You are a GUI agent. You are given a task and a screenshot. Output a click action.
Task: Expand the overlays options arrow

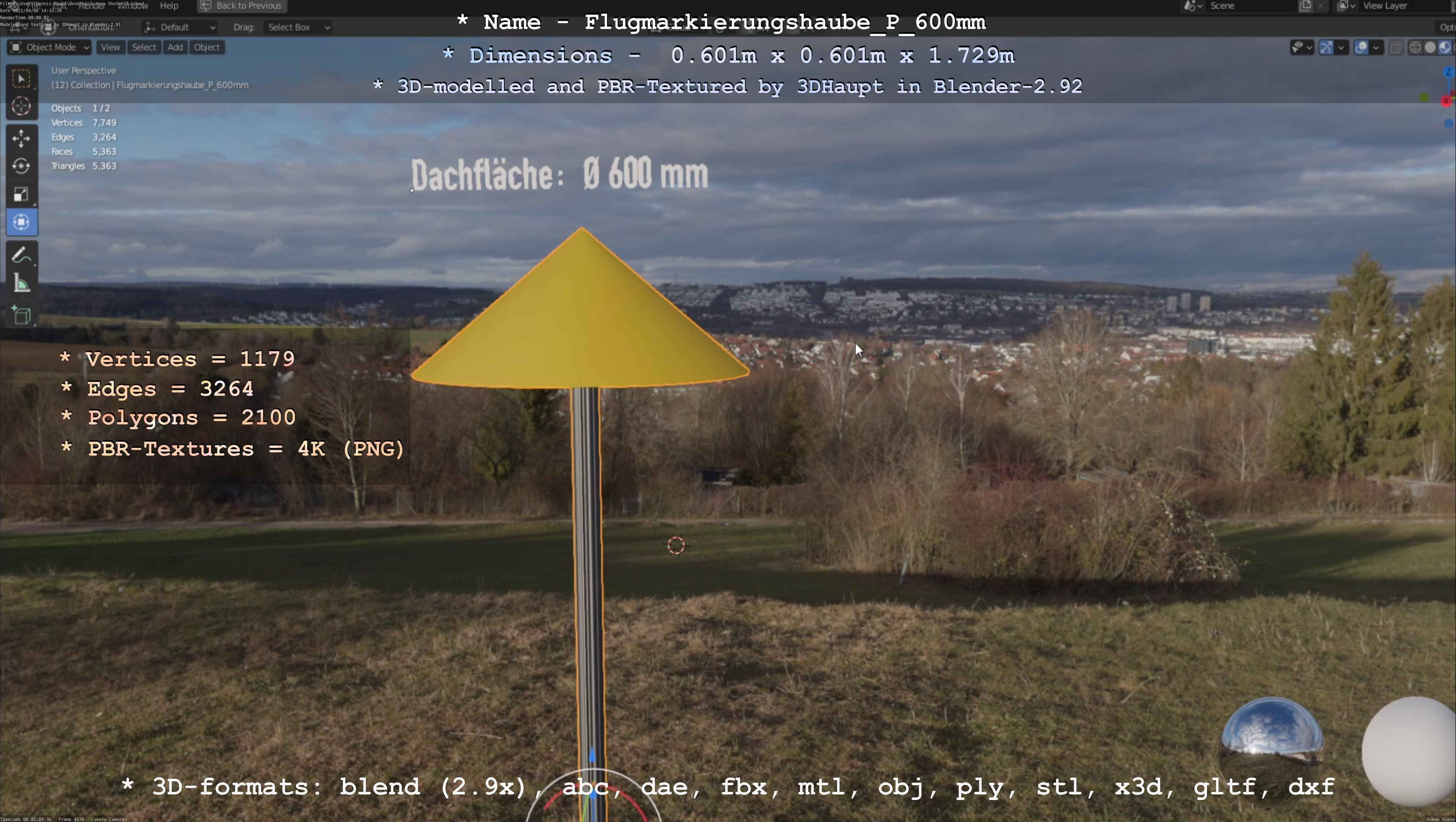(1376, 47)
